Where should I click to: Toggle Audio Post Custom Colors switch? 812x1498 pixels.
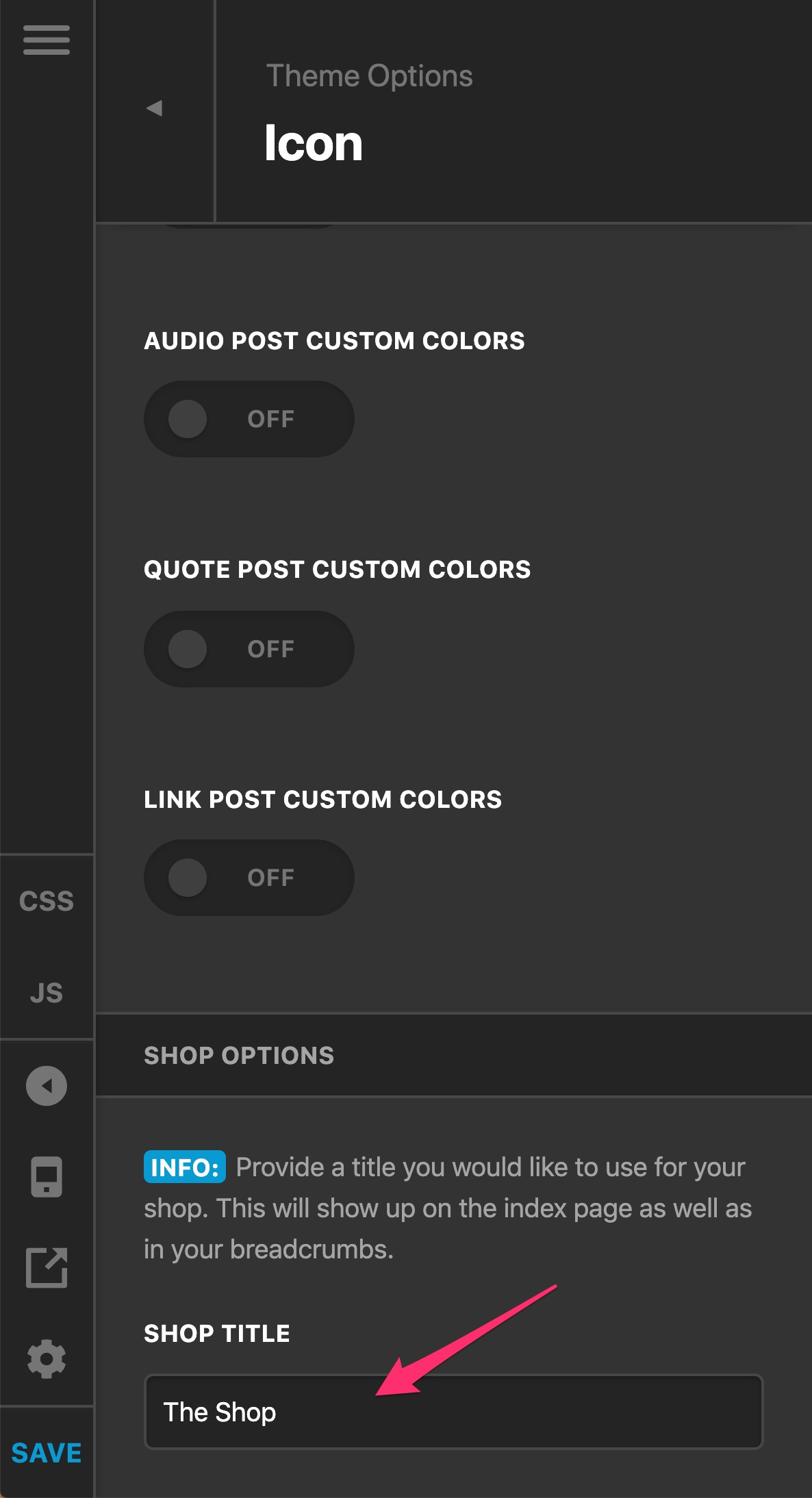249,419
